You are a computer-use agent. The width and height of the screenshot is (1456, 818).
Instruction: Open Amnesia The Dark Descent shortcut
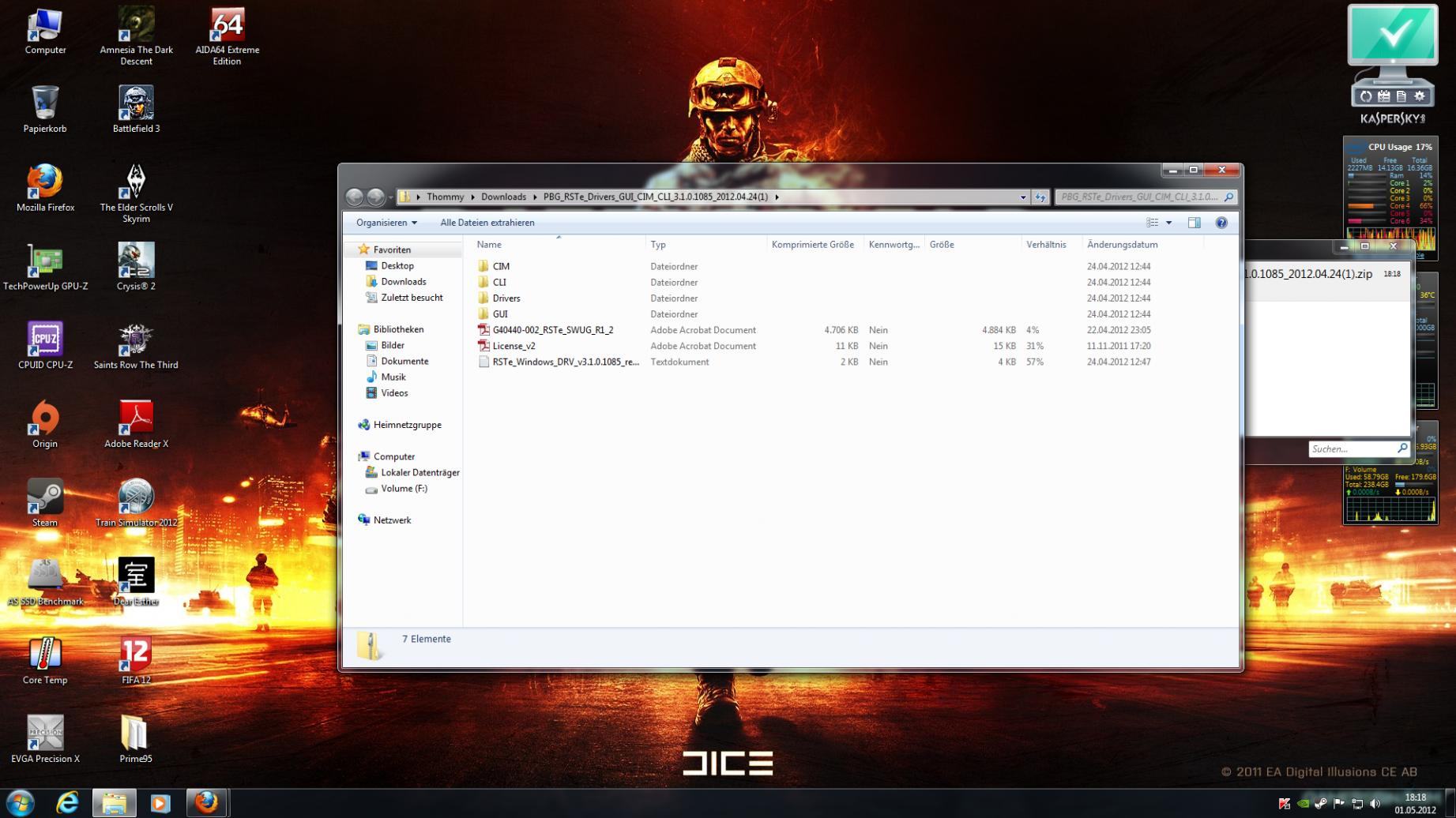(136, 36)
